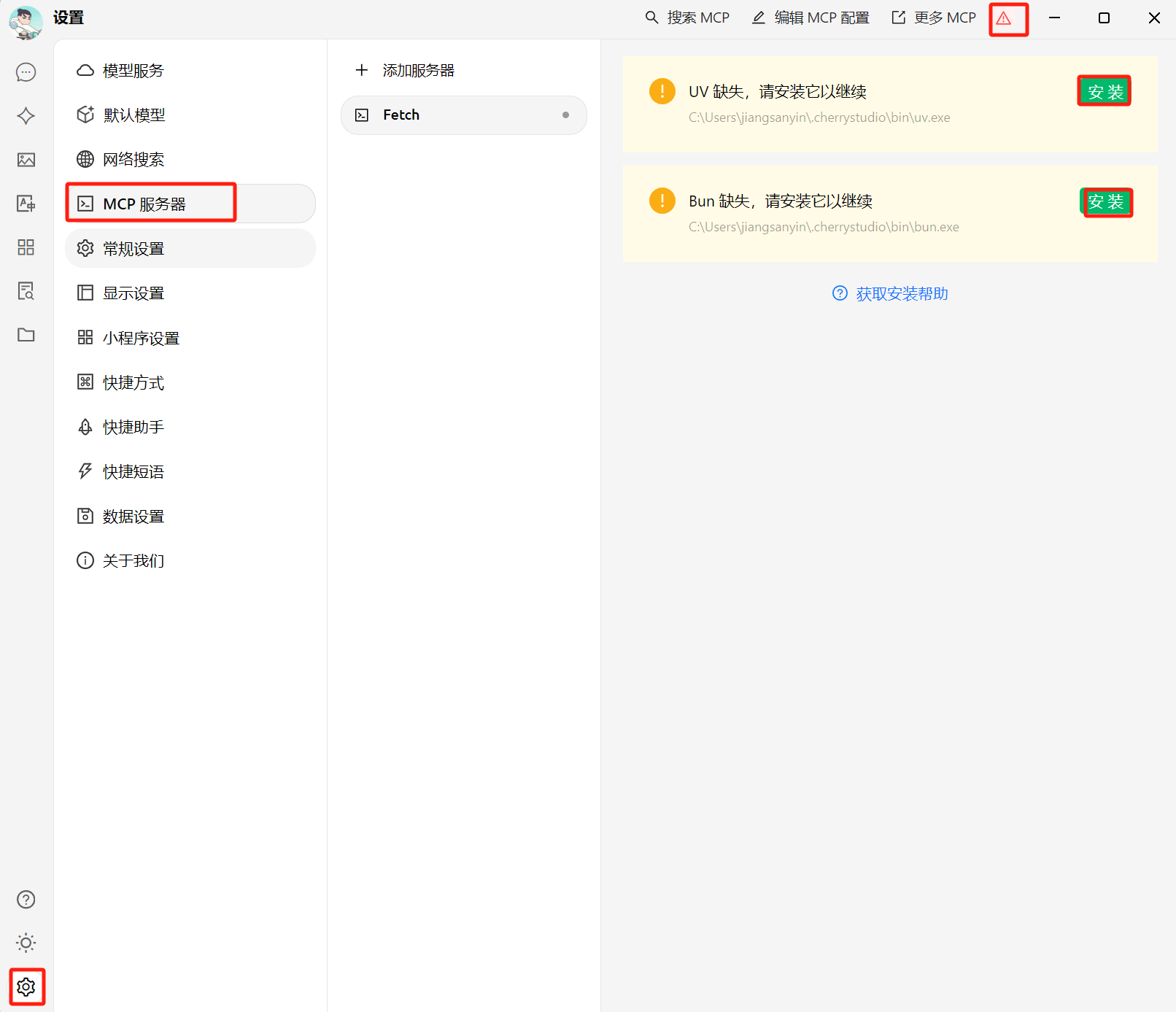The height and width of the screenshot is (1012, 1176).
Task: Open the files folder sidebar icon
Action: click(26, 335)
